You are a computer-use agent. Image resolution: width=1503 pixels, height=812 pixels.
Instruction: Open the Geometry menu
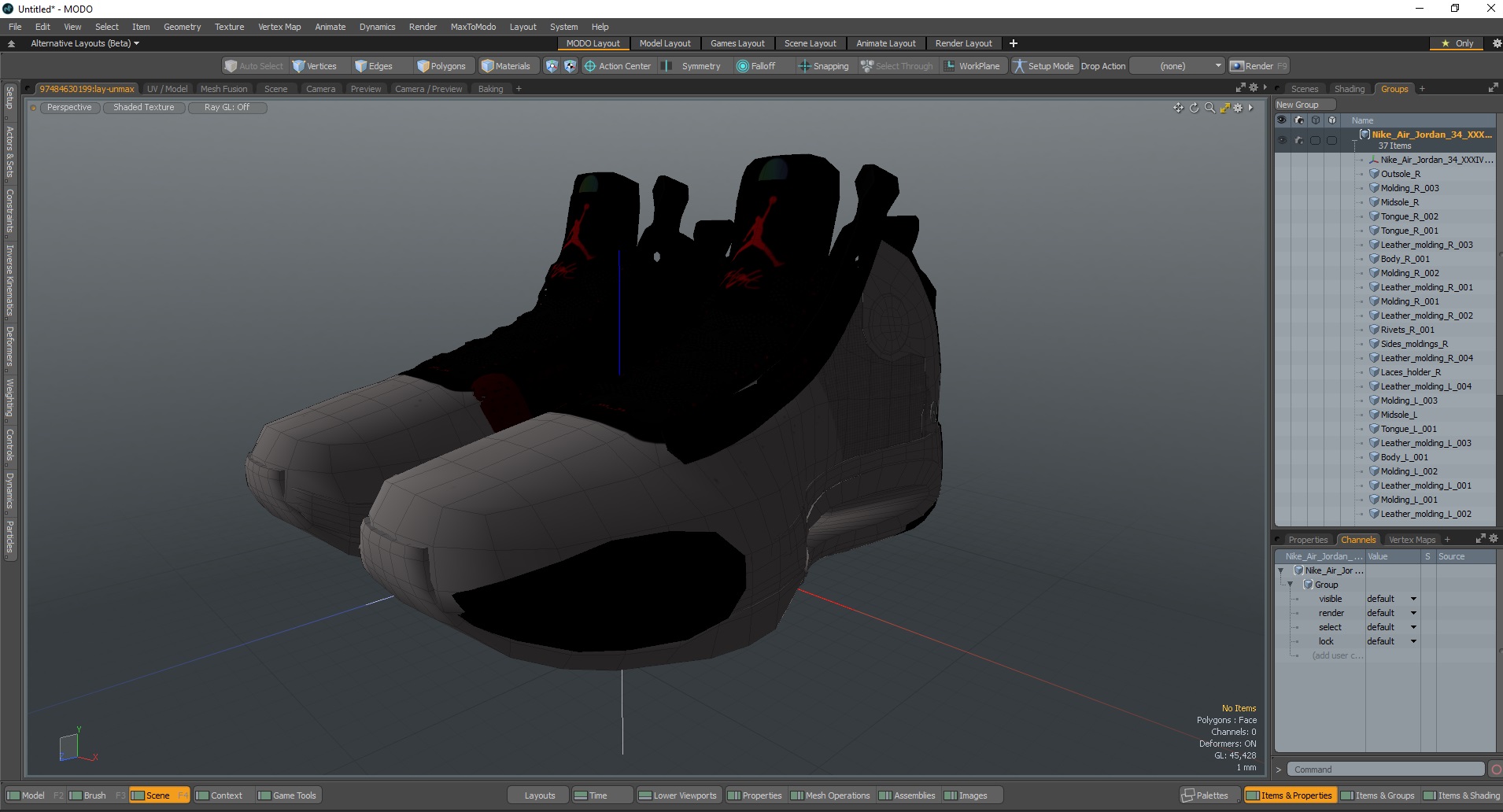click(x=182, y=27)
